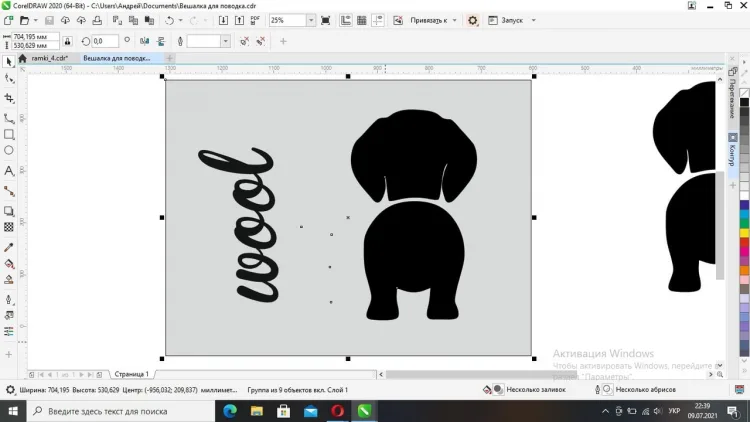Click the Несколько абрисов outline indicator
This screenshot has height=422, width=750.
point(635,389)
